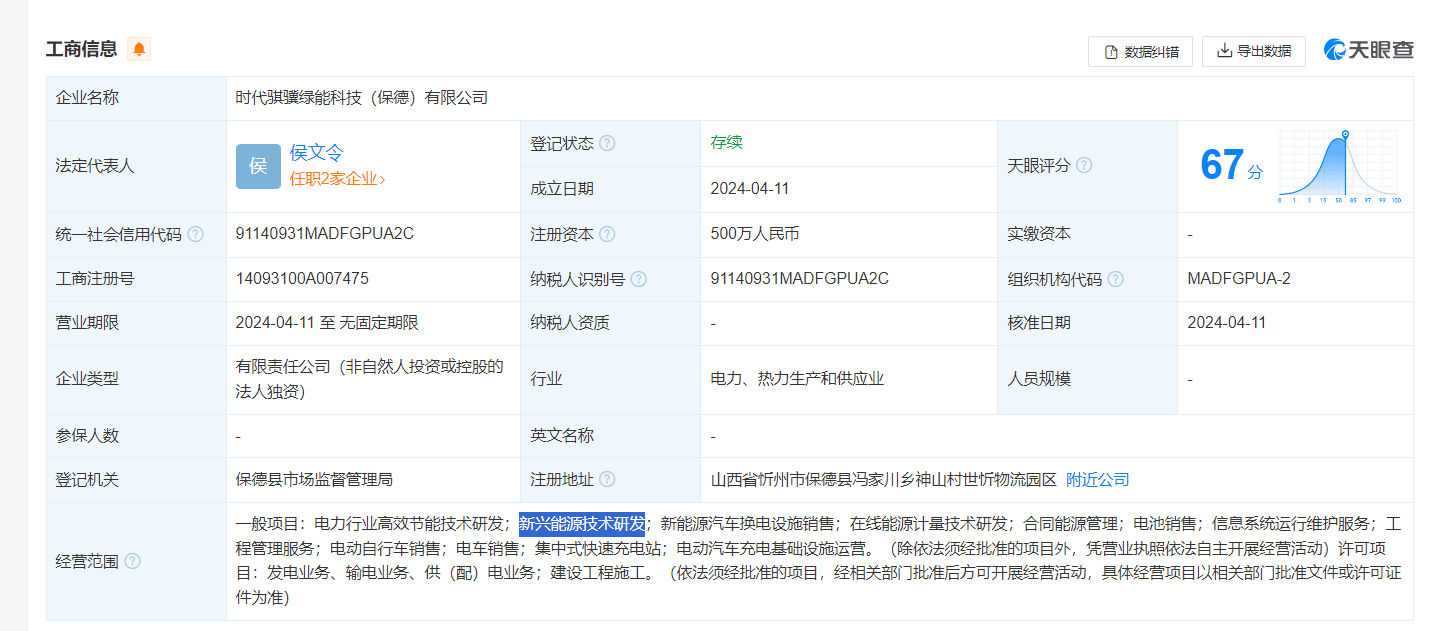Open the 任职2家企业 link
The image size is (1429, 631).
pyautogui.click(x=337, y=179)
